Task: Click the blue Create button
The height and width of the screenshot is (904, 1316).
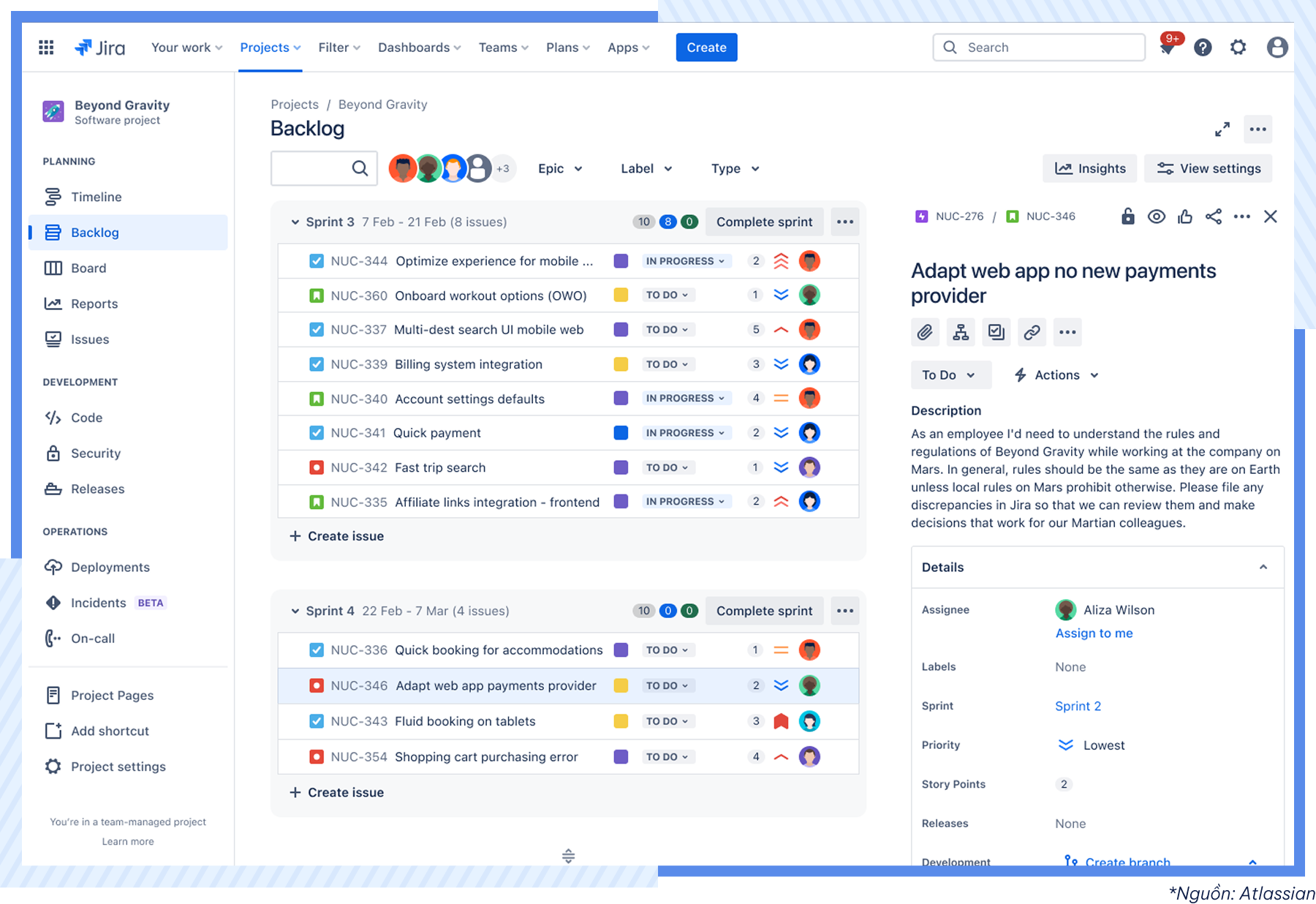Action: [x=706, y=48]
